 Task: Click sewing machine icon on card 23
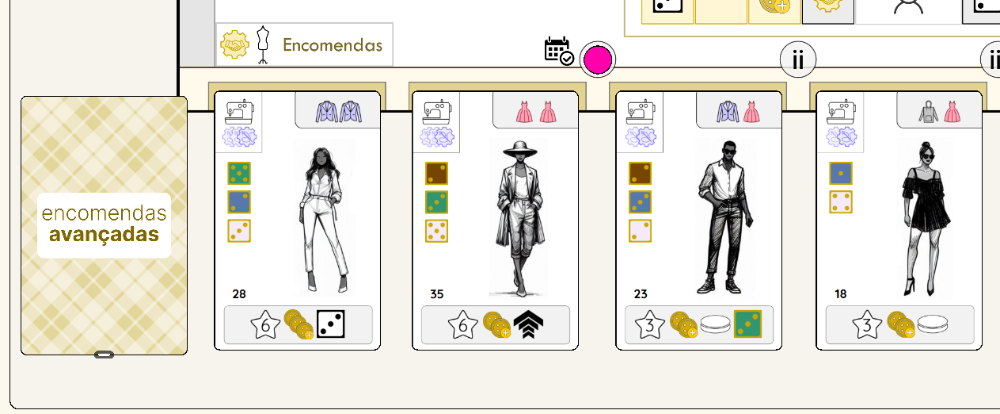tap(640, 112)
